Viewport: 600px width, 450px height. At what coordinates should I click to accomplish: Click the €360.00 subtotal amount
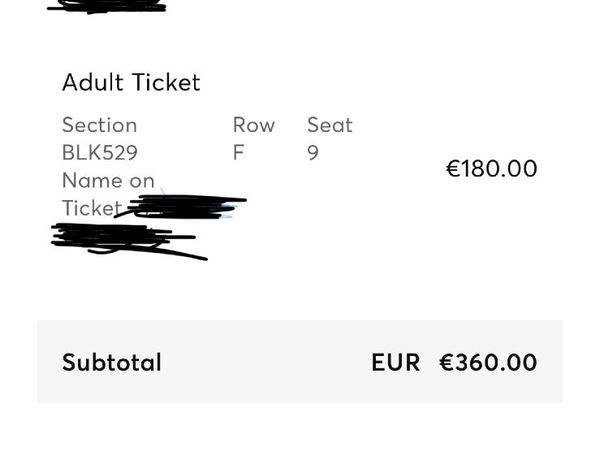coord(488,362)
